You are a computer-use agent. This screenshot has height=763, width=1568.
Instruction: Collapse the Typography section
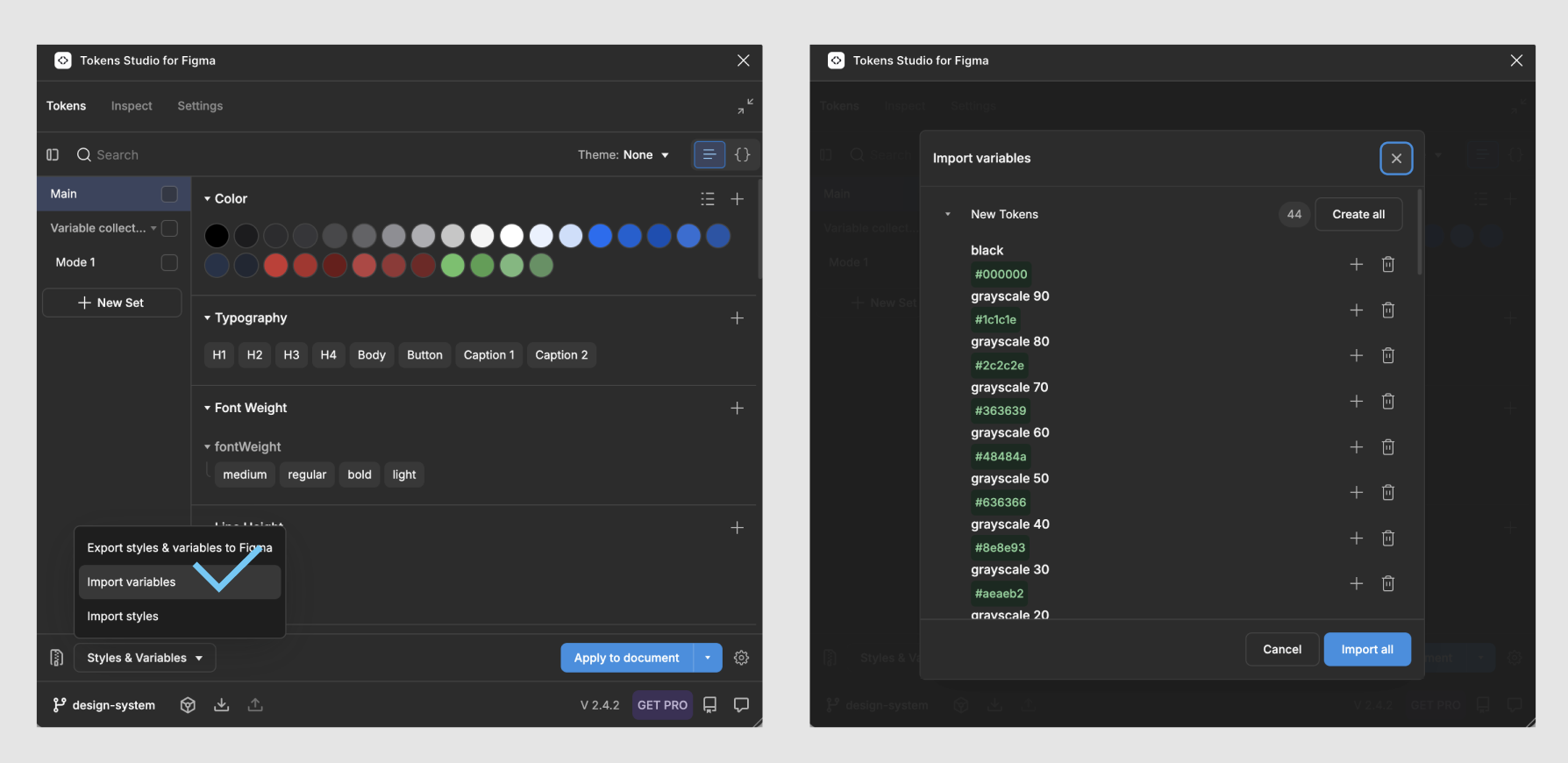pos(208,317)
